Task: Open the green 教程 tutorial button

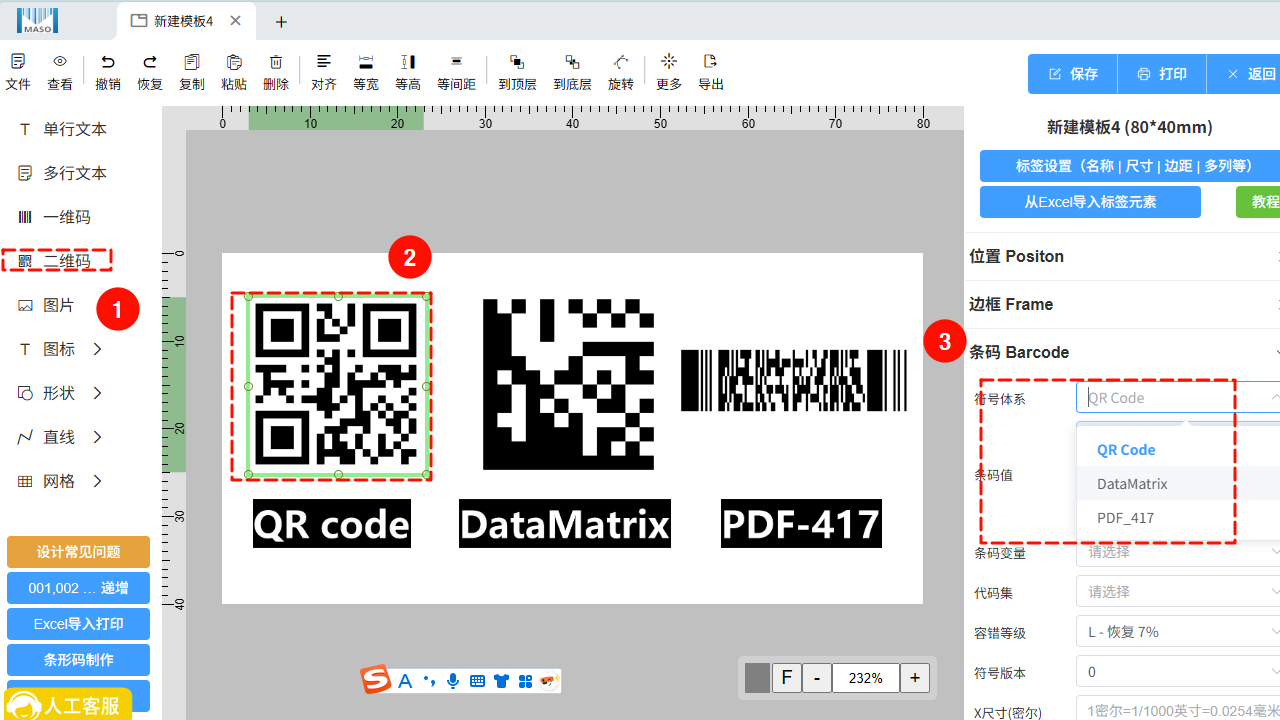Action: [x=1258, y=202]
